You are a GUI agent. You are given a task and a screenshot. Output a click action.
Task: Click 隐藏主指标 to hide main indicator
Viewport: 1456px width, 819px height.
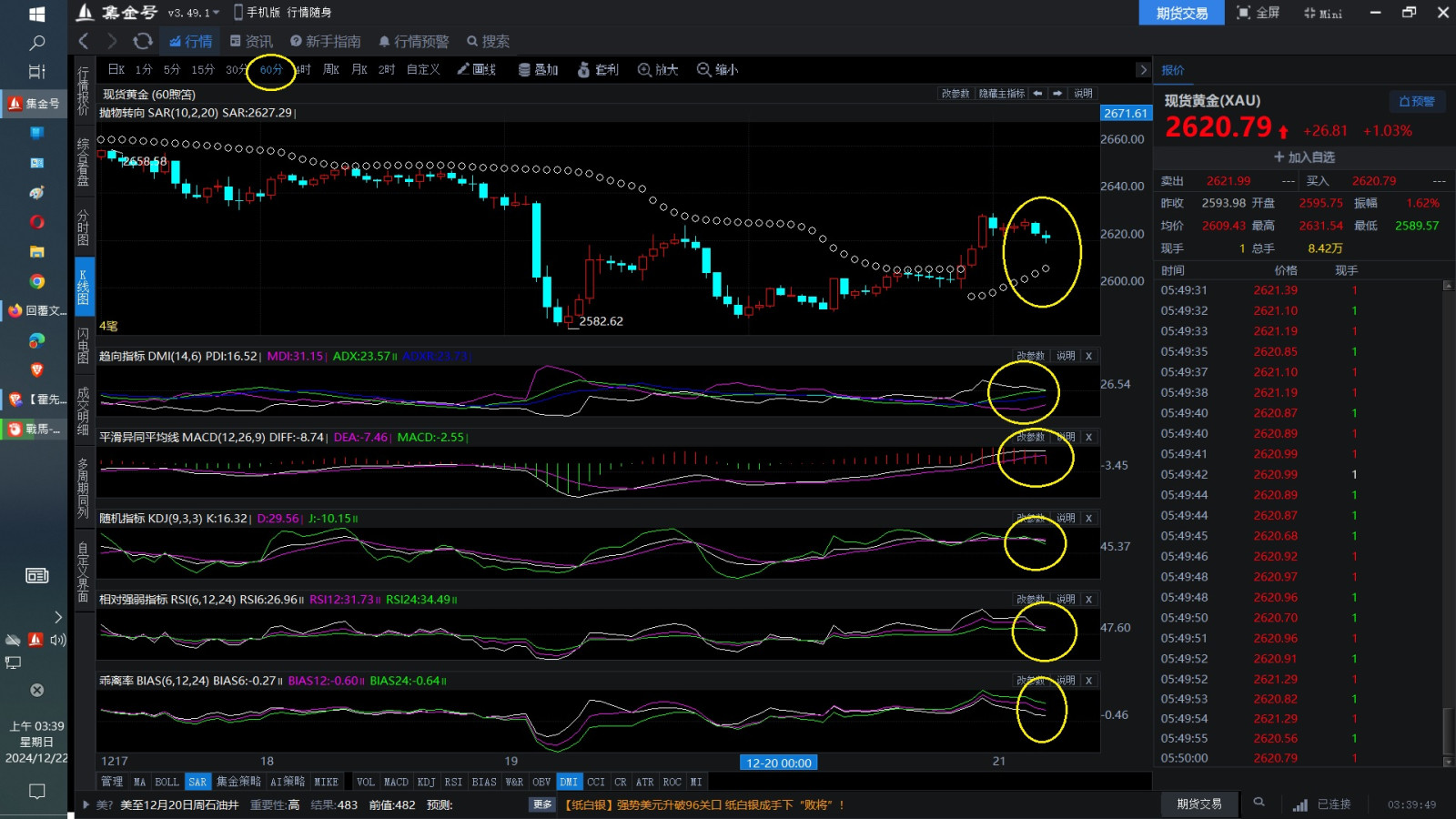[x=1001, y=94]
